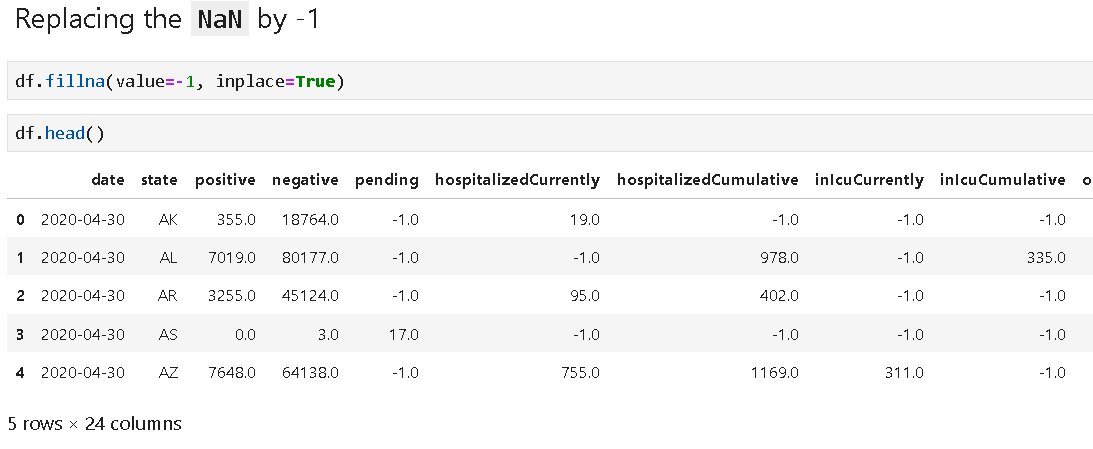Click the 'hospitalizedCurrently' column header
This screenshot has height=449, width=1093.
tap(517, 180)
